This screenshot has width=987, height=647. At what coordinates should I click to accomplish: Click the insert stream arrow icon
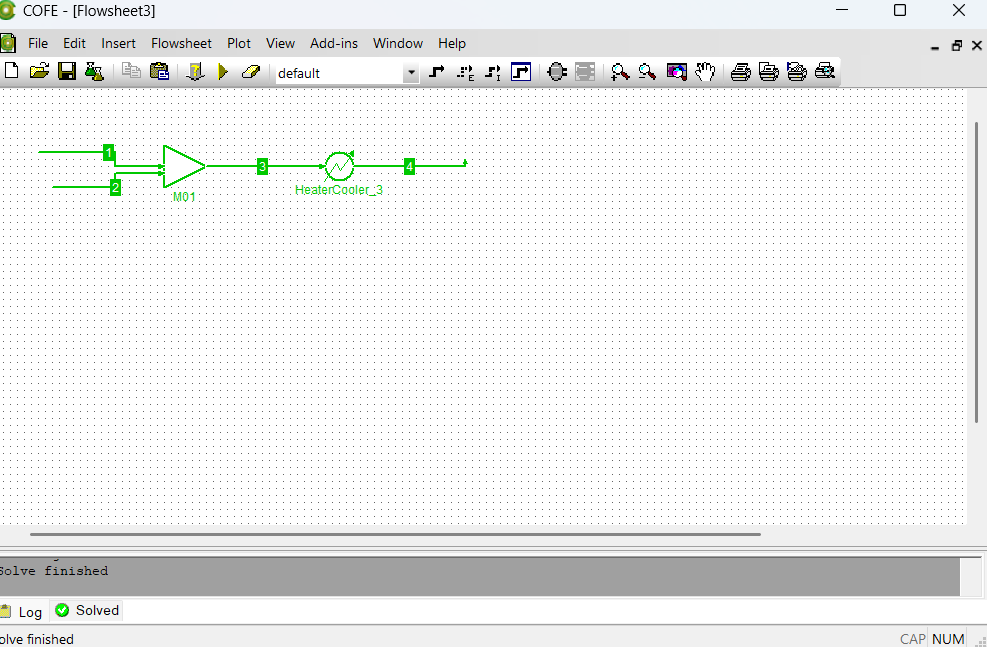pos(437,72)
